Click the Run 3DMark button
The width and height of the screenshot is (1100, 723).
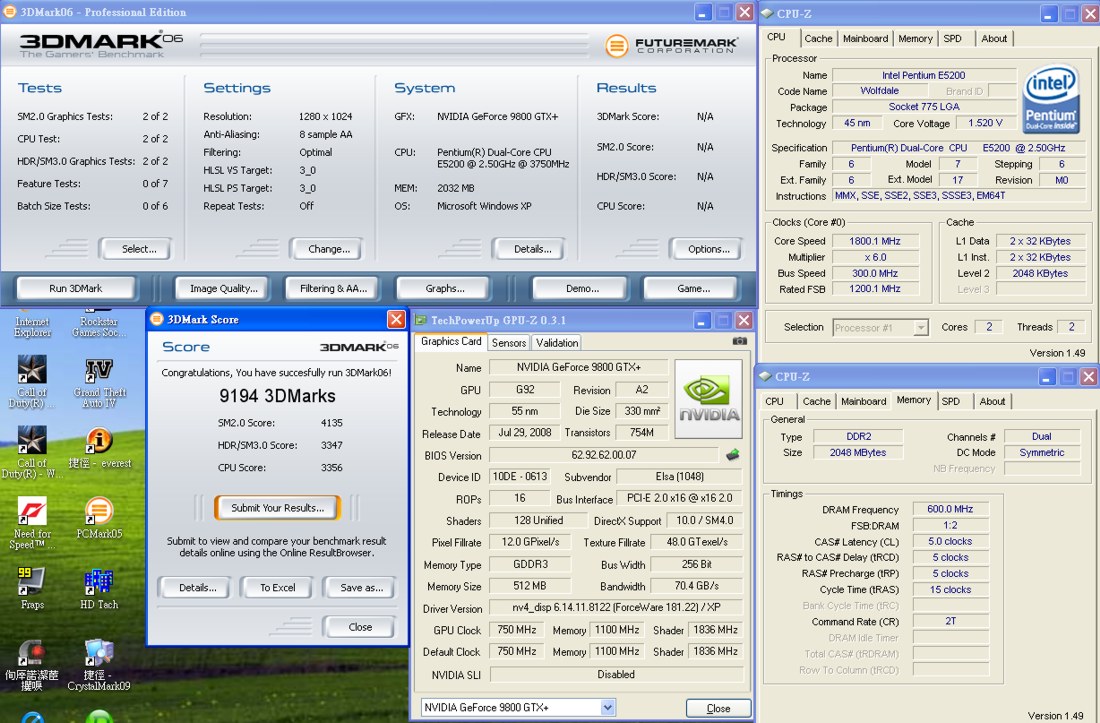pyautogui.click(x=76, y=288)
